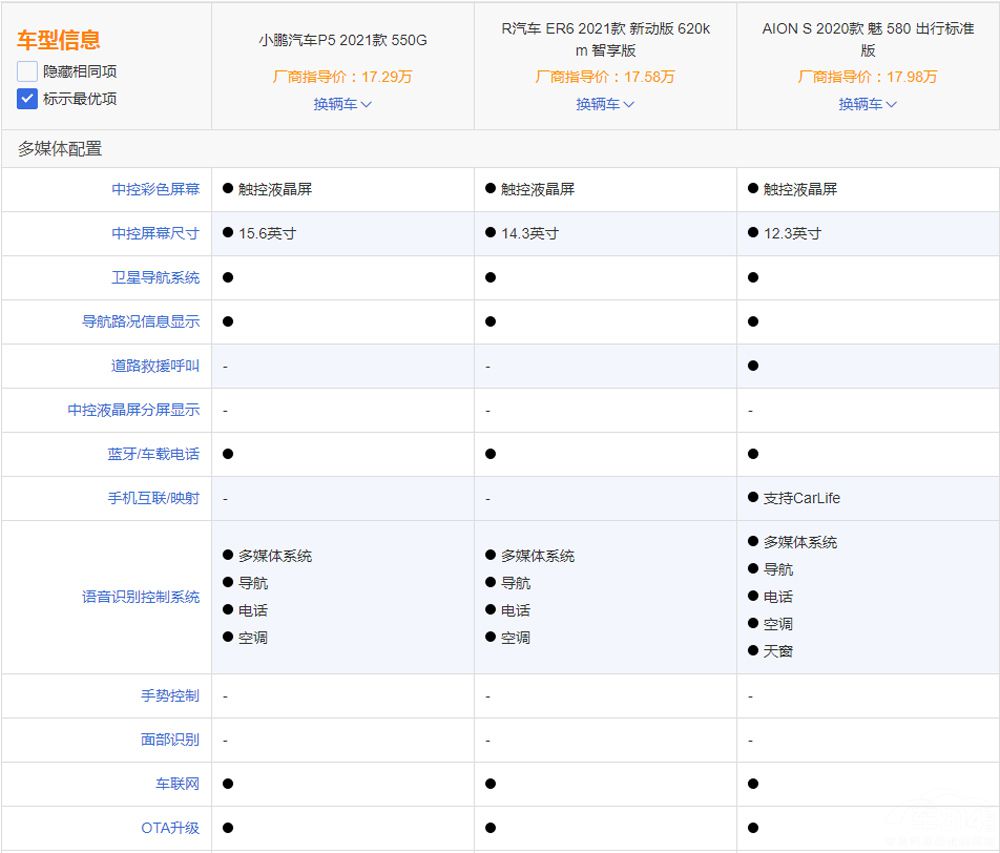Screen dimensions: 1000x853
Task: Click the 蓝牙/车载电话 label
Action: [x=153, y=454]
